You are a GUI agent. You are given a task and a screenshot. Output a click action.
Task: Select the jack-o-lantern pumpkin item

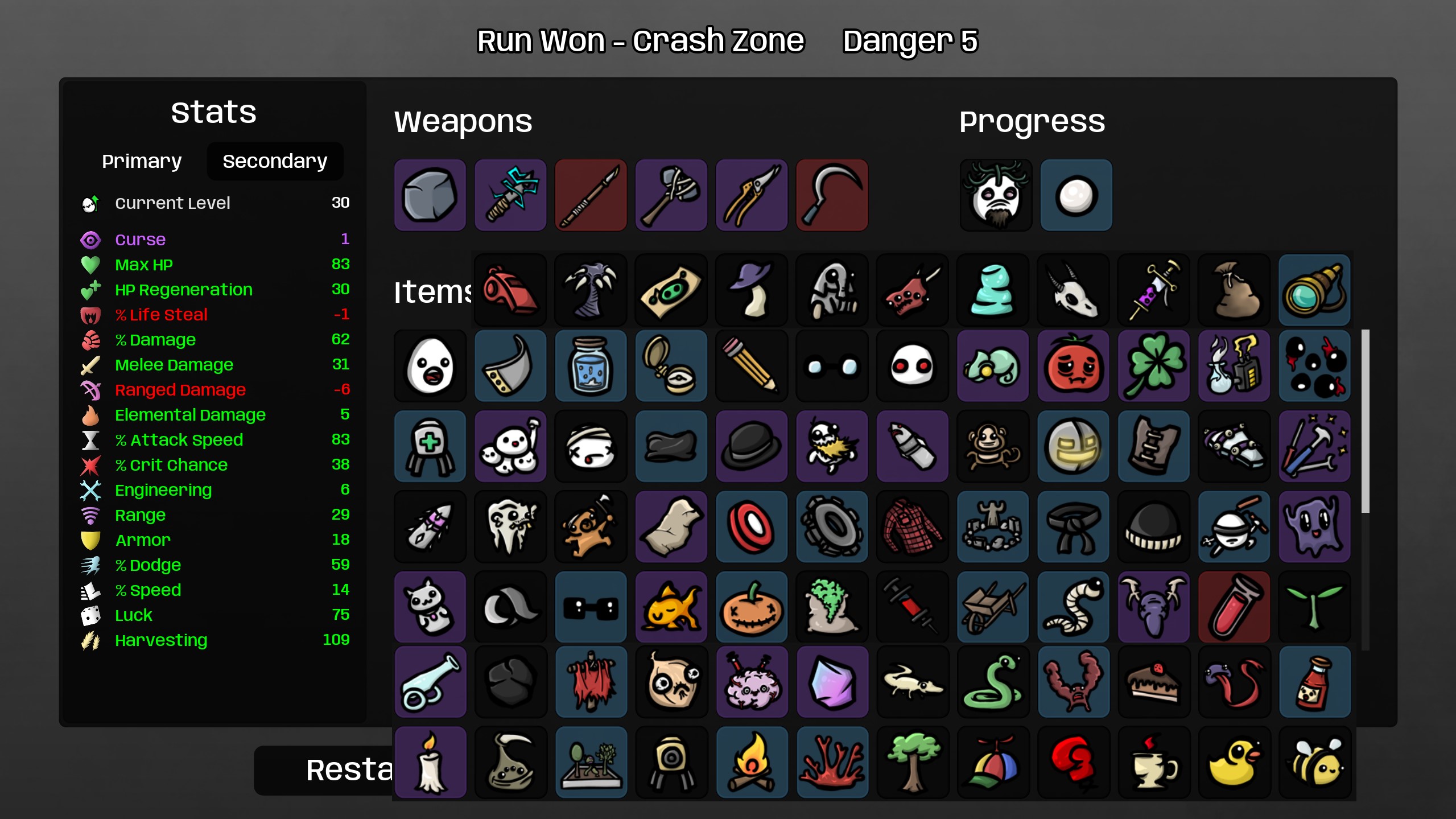coord(752,607)
